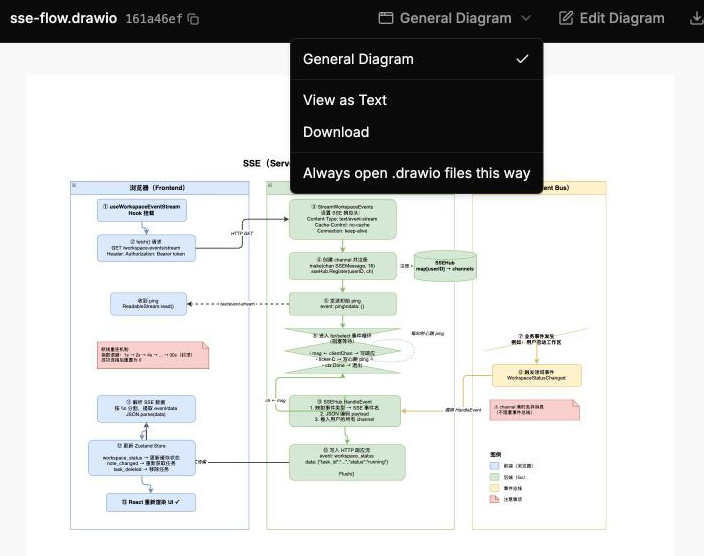Click the pink note icon in legend
This screenshot has height=556, width=704.
point(494,499)
